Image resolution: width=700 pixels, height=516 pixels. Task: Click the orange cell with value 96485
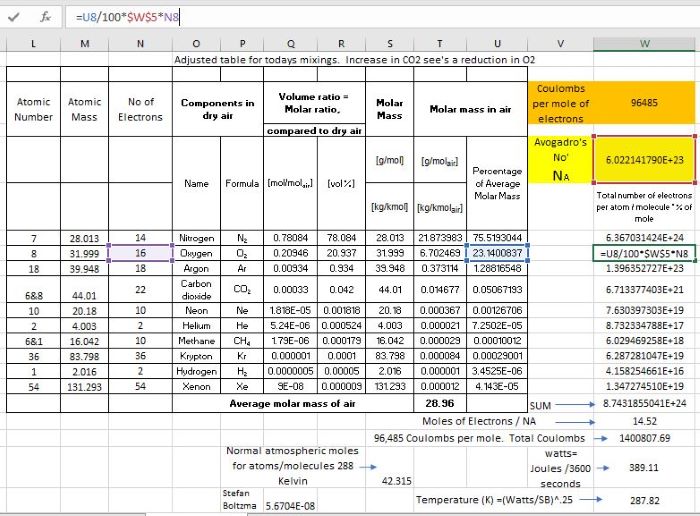pos(644,103)
